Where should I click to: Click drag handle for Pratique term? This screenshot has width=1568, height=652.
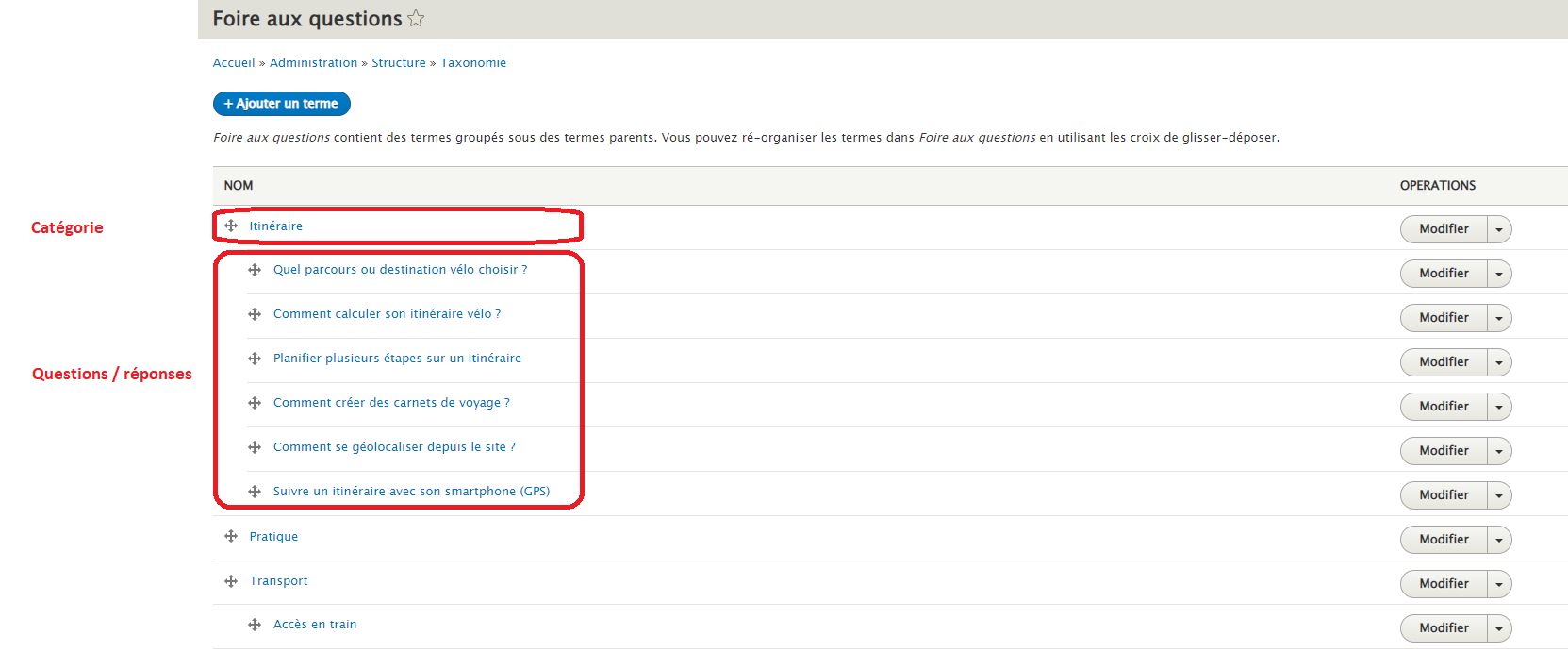click(x=231, y=537)
